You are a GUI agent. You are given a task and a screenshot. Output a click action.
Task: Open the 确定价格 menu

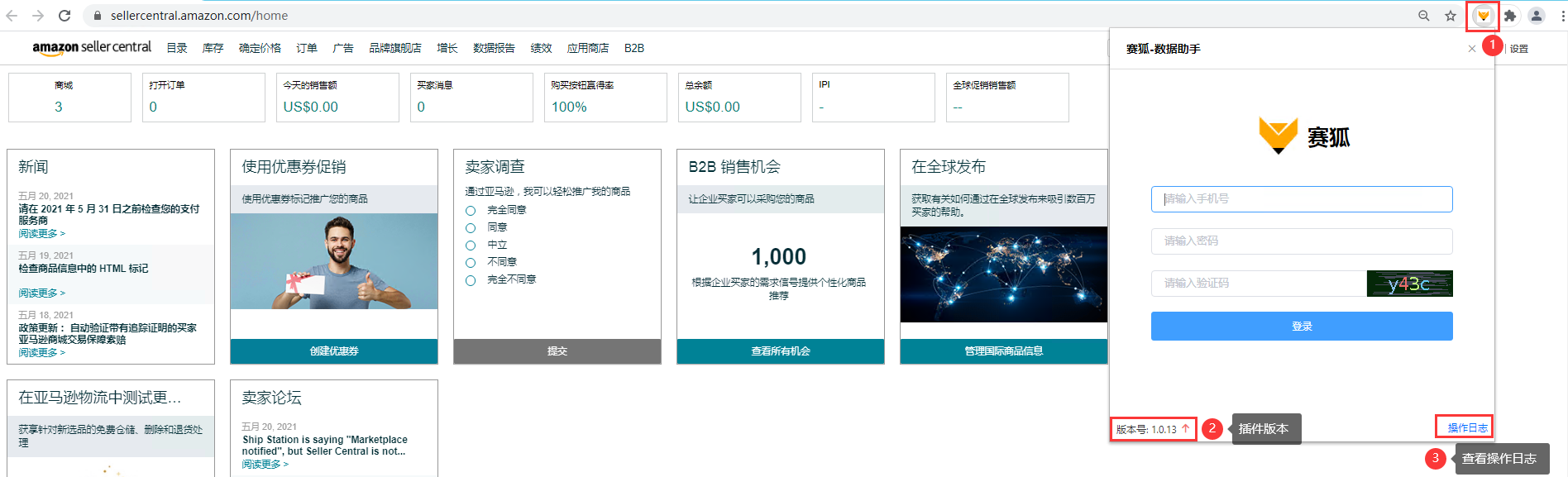coord(260,48)
